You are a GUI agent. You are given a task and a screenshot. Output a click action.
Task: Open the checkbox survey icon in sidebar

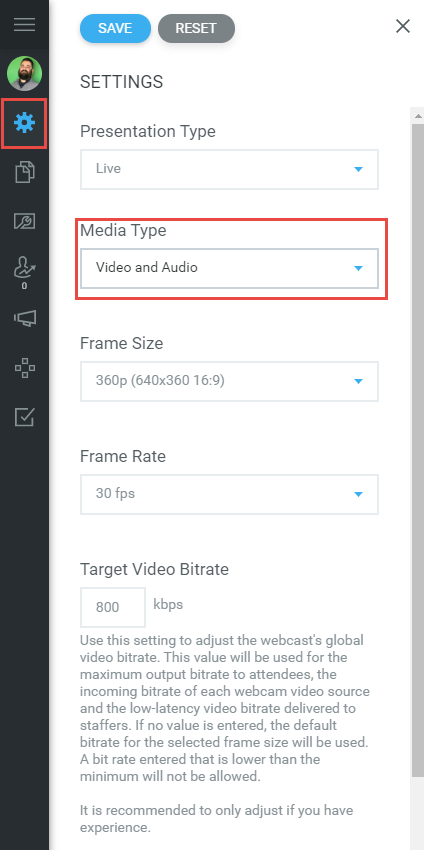[x=24, y=417]
